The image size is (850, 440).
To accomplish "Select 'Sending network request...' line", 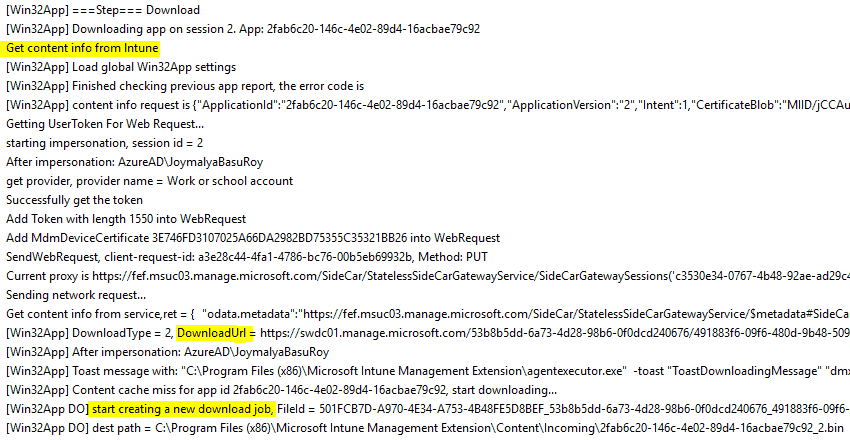I will coord(76,295).
